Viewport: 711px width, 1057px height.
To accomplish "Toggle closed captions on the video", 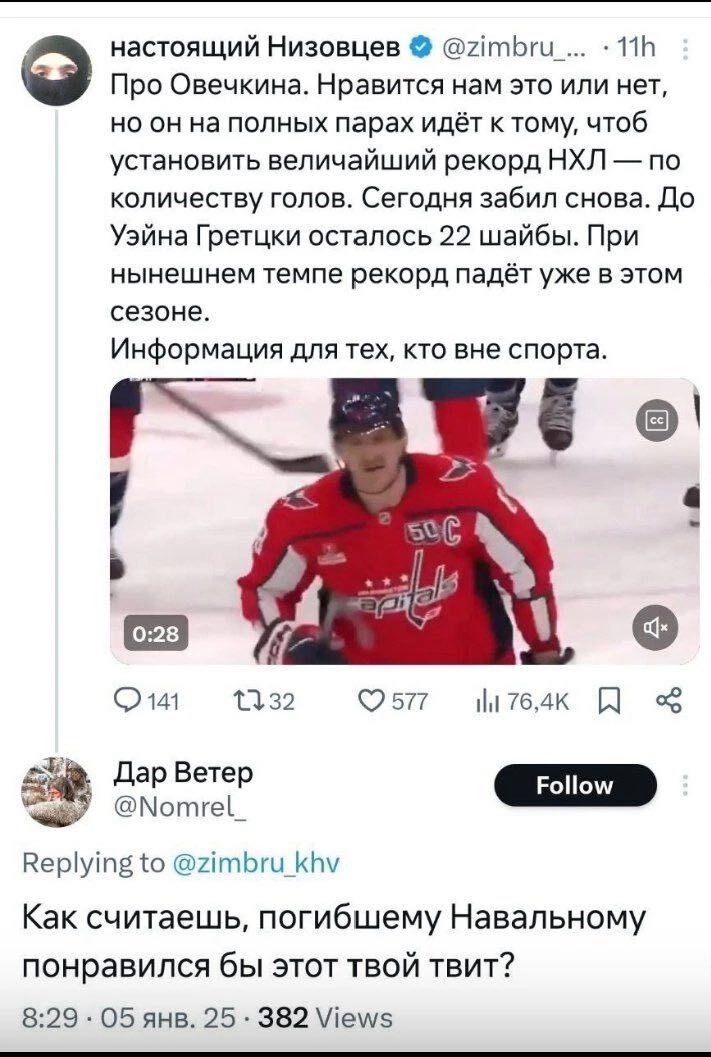I will tap(657, 422).
